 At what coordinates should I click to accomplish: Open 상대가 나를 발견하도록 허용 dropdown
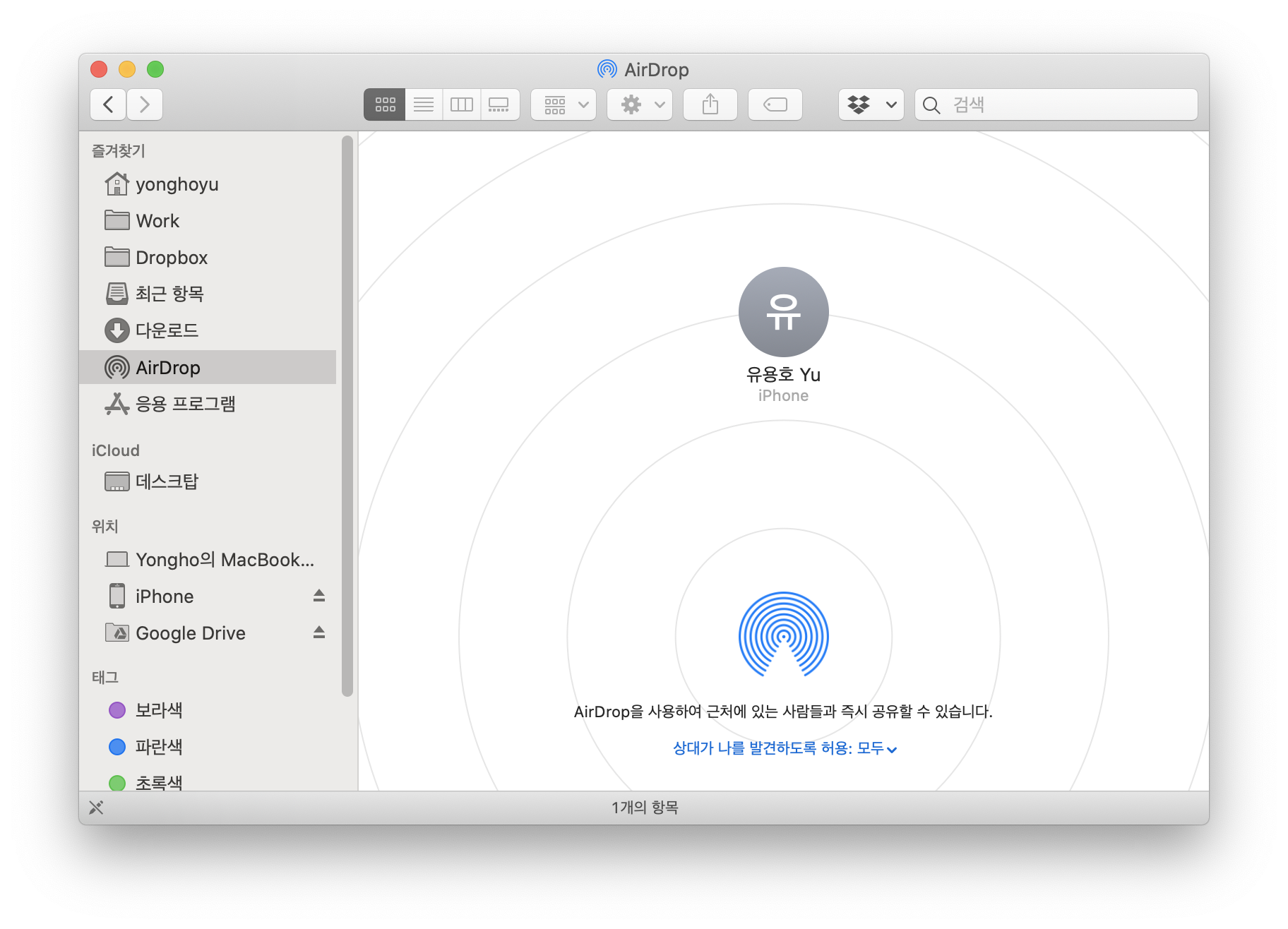[785, 748]
